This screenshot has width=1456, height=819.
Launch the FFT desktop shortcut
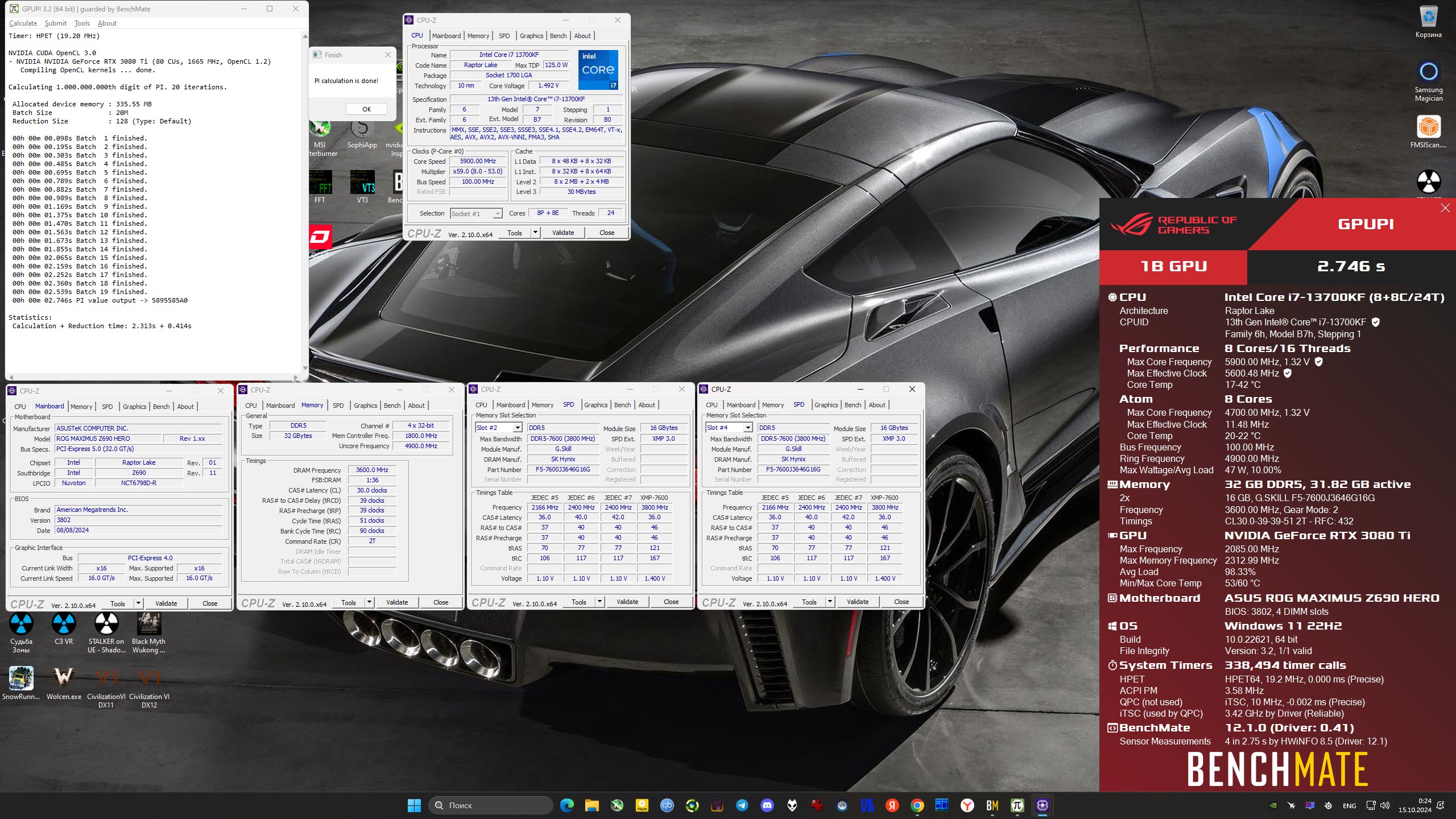point(320,188)
